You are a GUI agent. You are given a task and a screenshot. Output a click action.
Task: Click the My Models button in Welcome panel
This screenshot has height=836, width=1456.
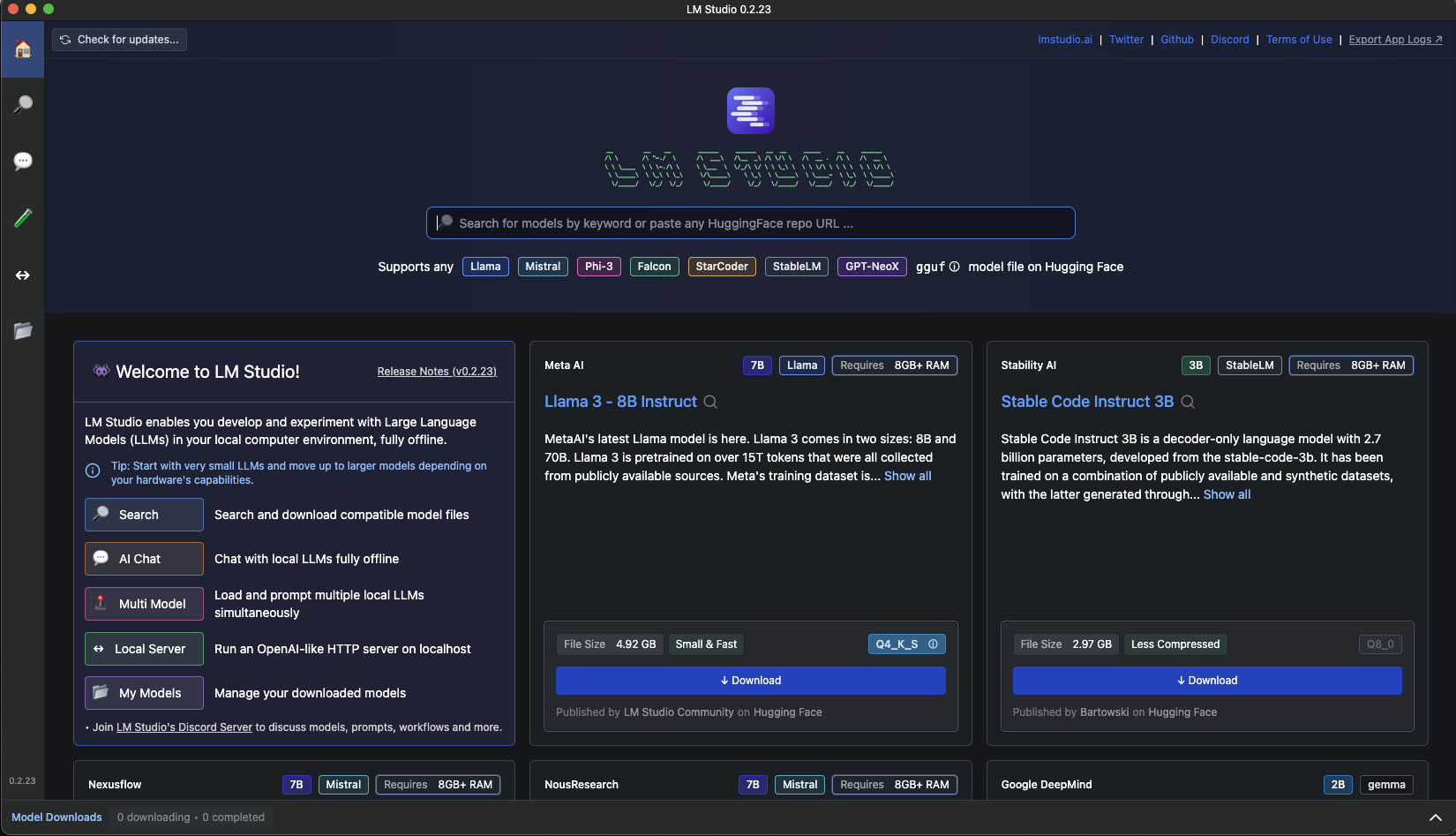[144, 693]
